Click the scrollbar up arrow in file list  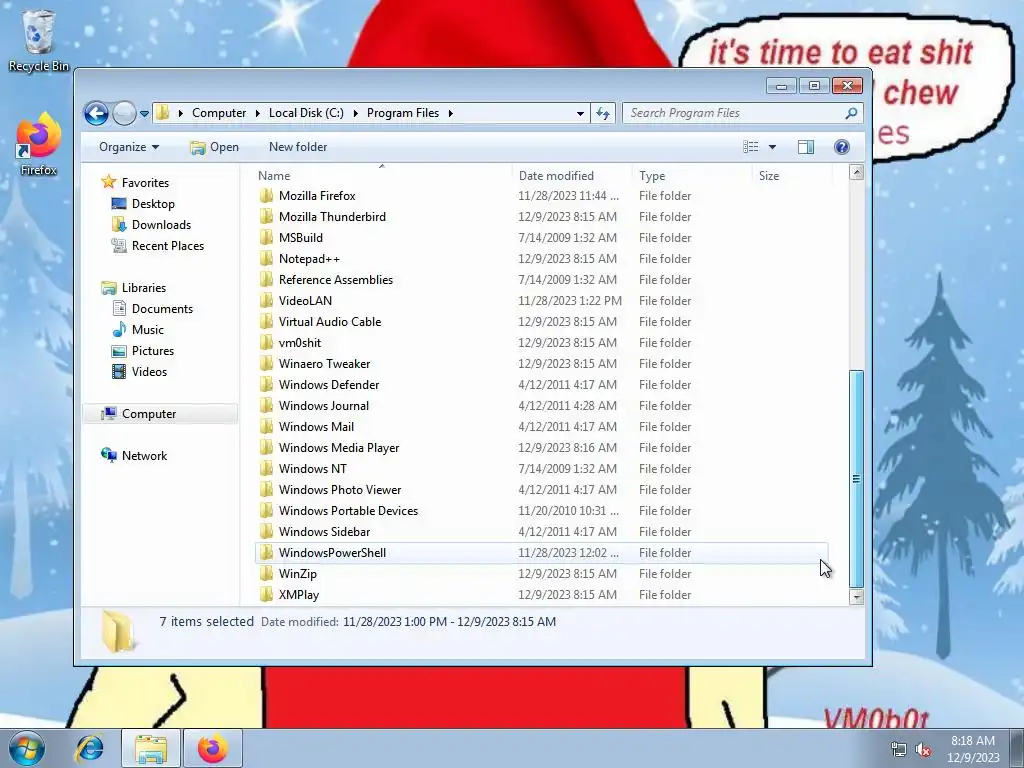pos(856,172)
